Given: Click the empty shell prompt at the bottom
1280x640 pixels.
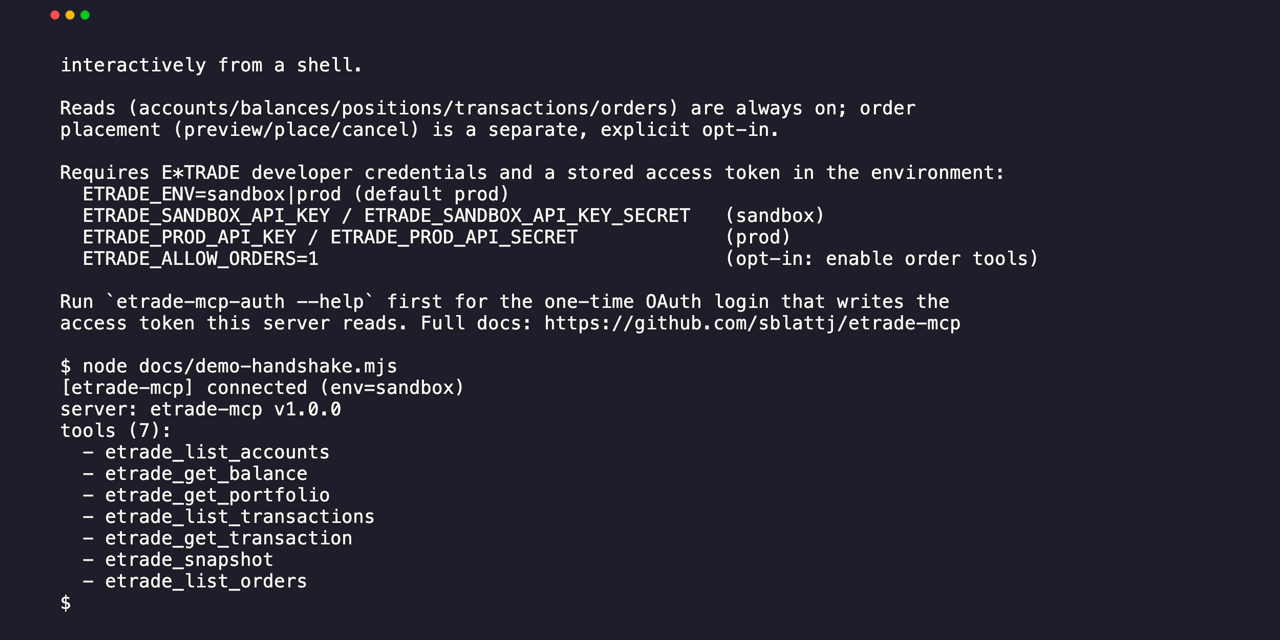Looking at the screenshot, I should coord(66,603).
